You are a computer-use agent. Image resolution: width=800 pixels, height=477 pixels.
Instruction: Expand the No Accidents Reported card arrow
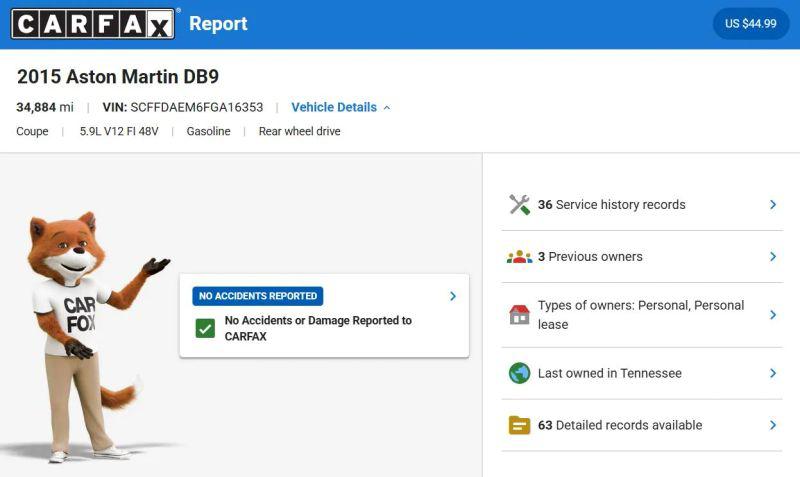453,296
